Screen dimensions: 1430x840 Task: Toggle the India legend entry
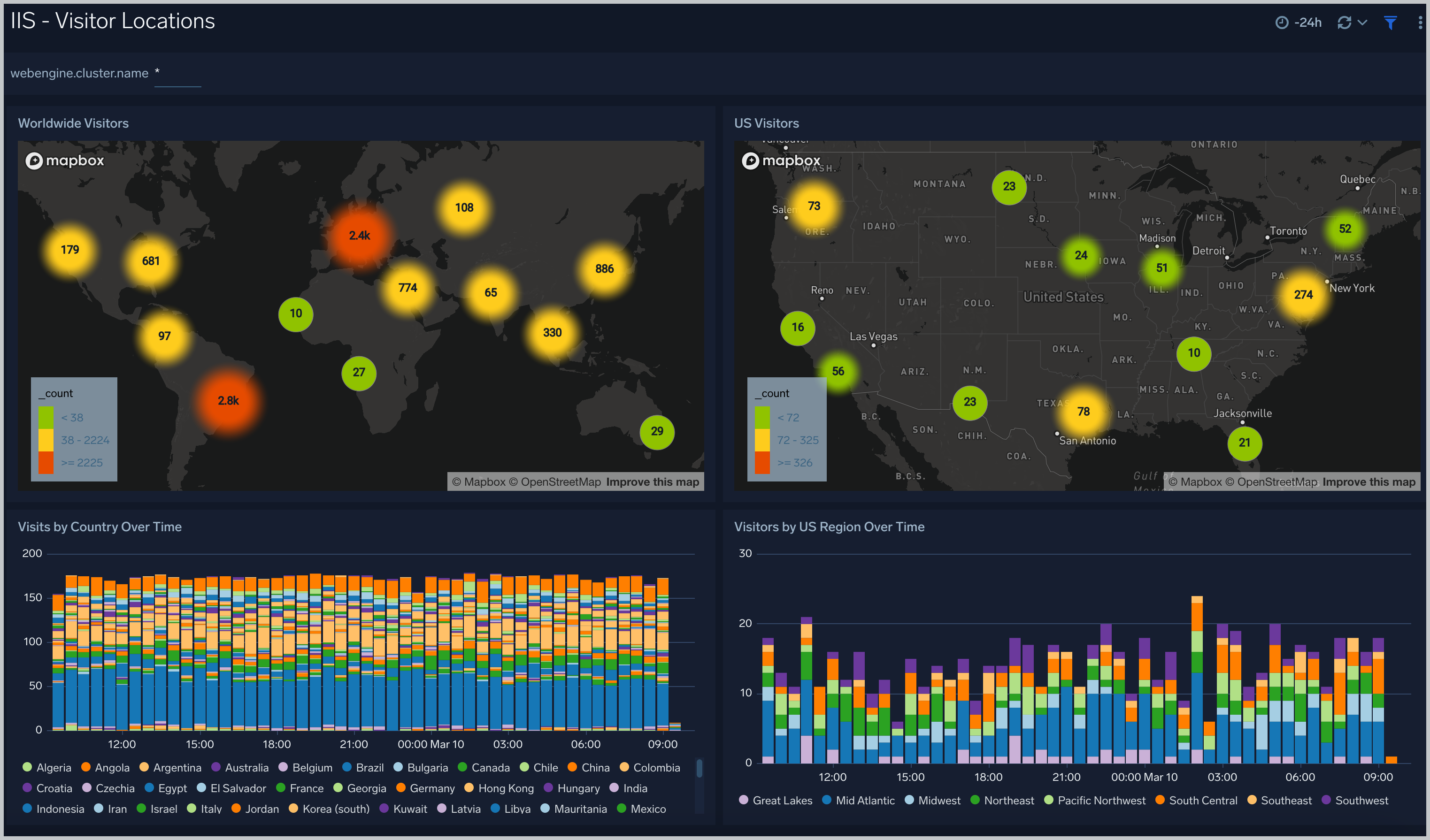pos(628,788)
